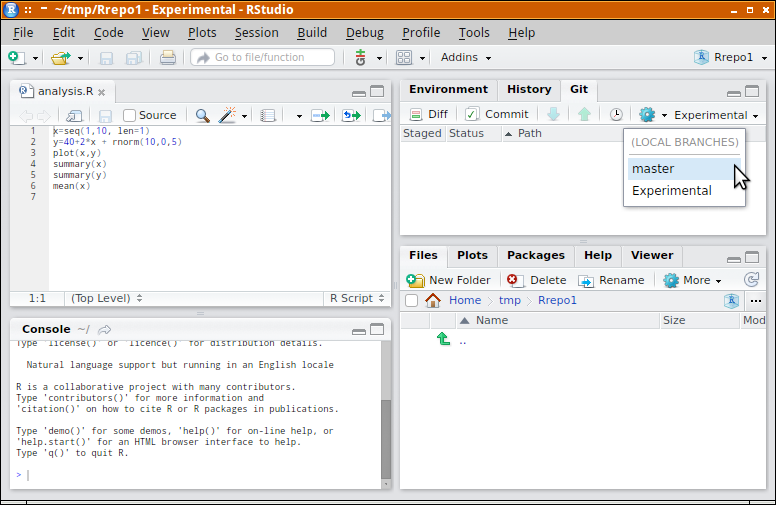Open the Session menu
This screenshot has height=505, width=776.
click(256, 33)
